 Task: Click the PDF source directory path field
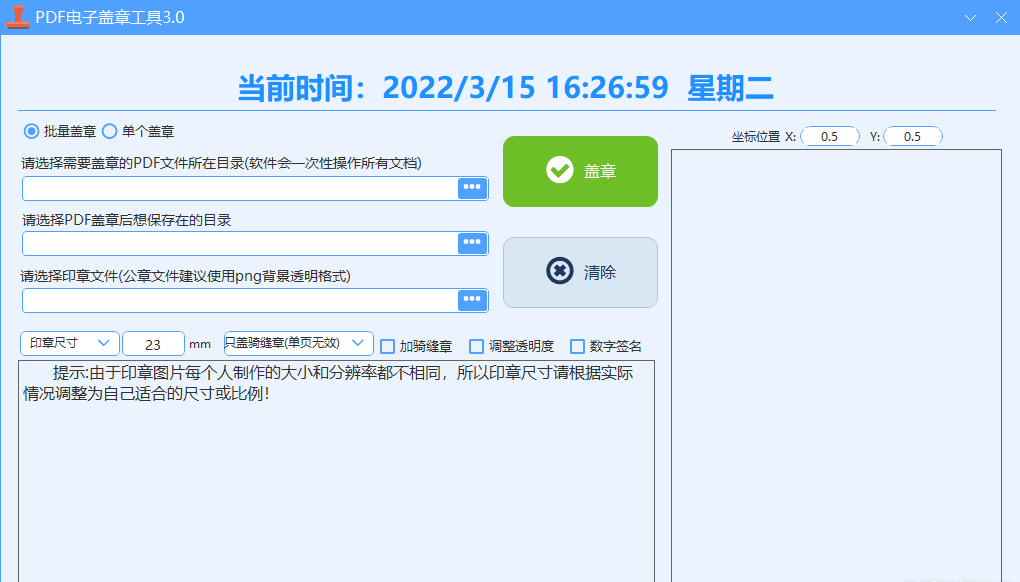pos(240,188)
